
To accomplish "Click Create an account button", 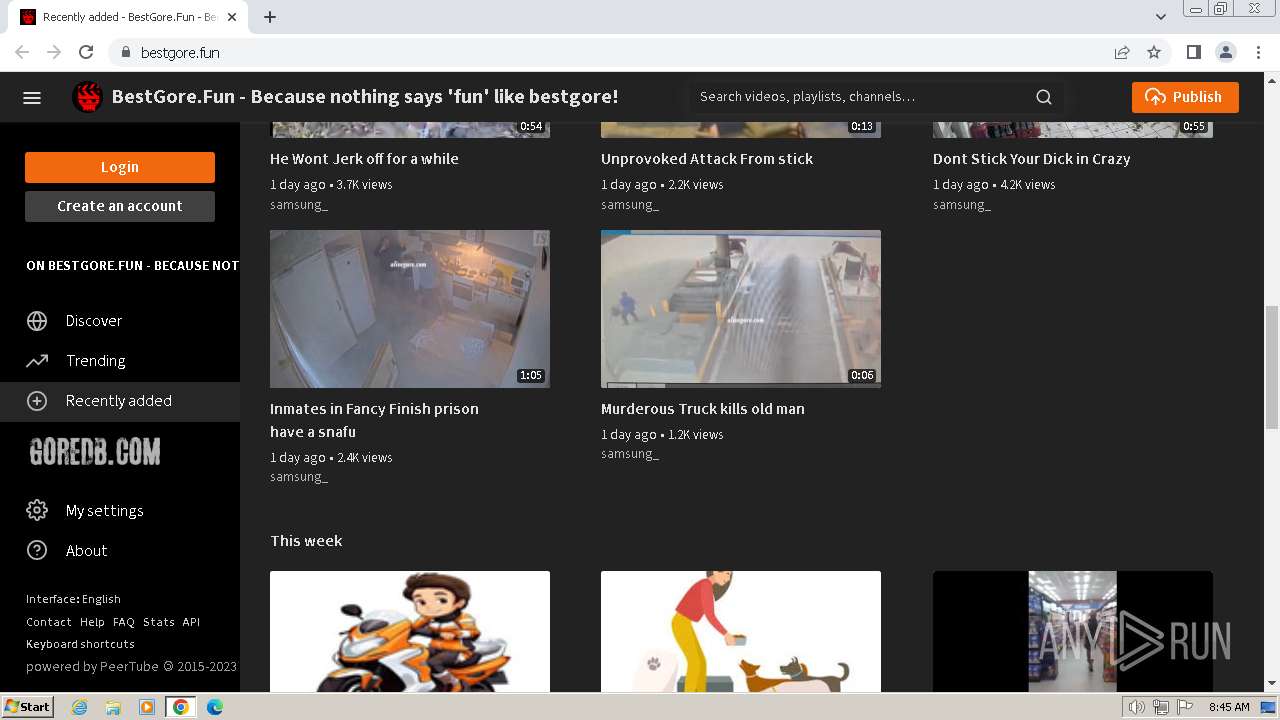I will pos(120,206).
